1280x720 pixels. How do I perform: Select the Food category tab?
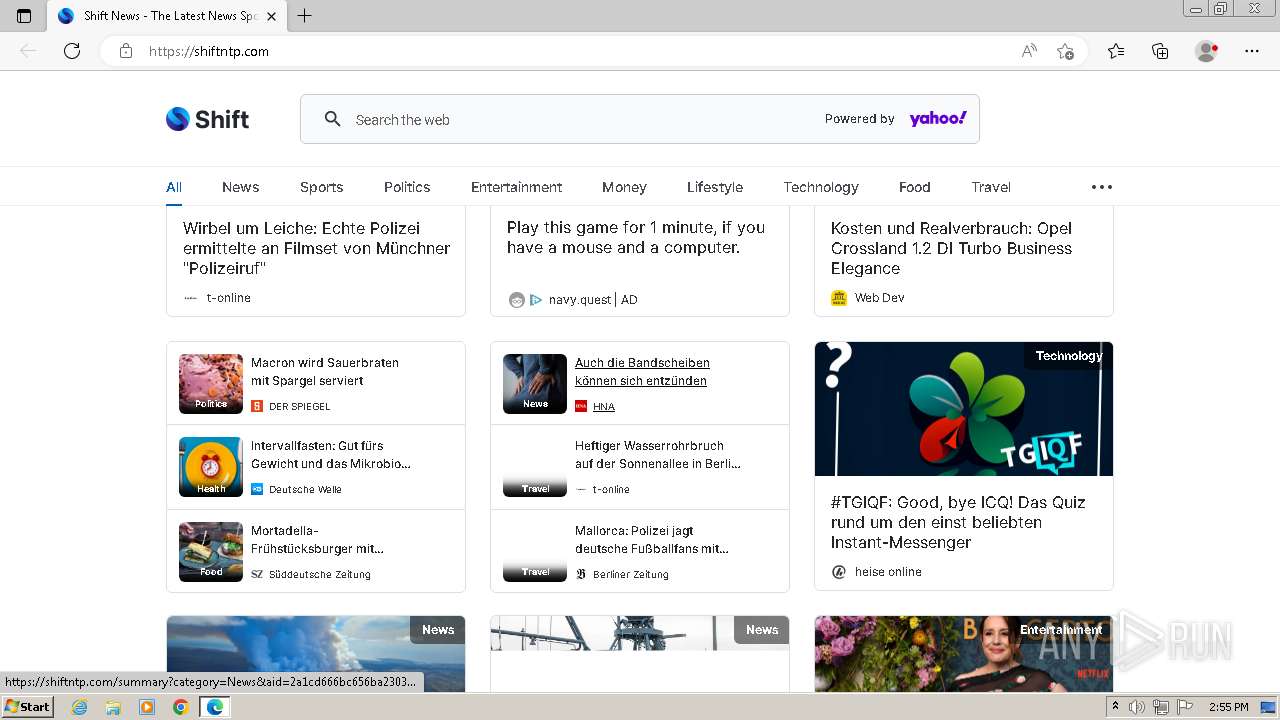pyautogui.click(x=914, y=187)
